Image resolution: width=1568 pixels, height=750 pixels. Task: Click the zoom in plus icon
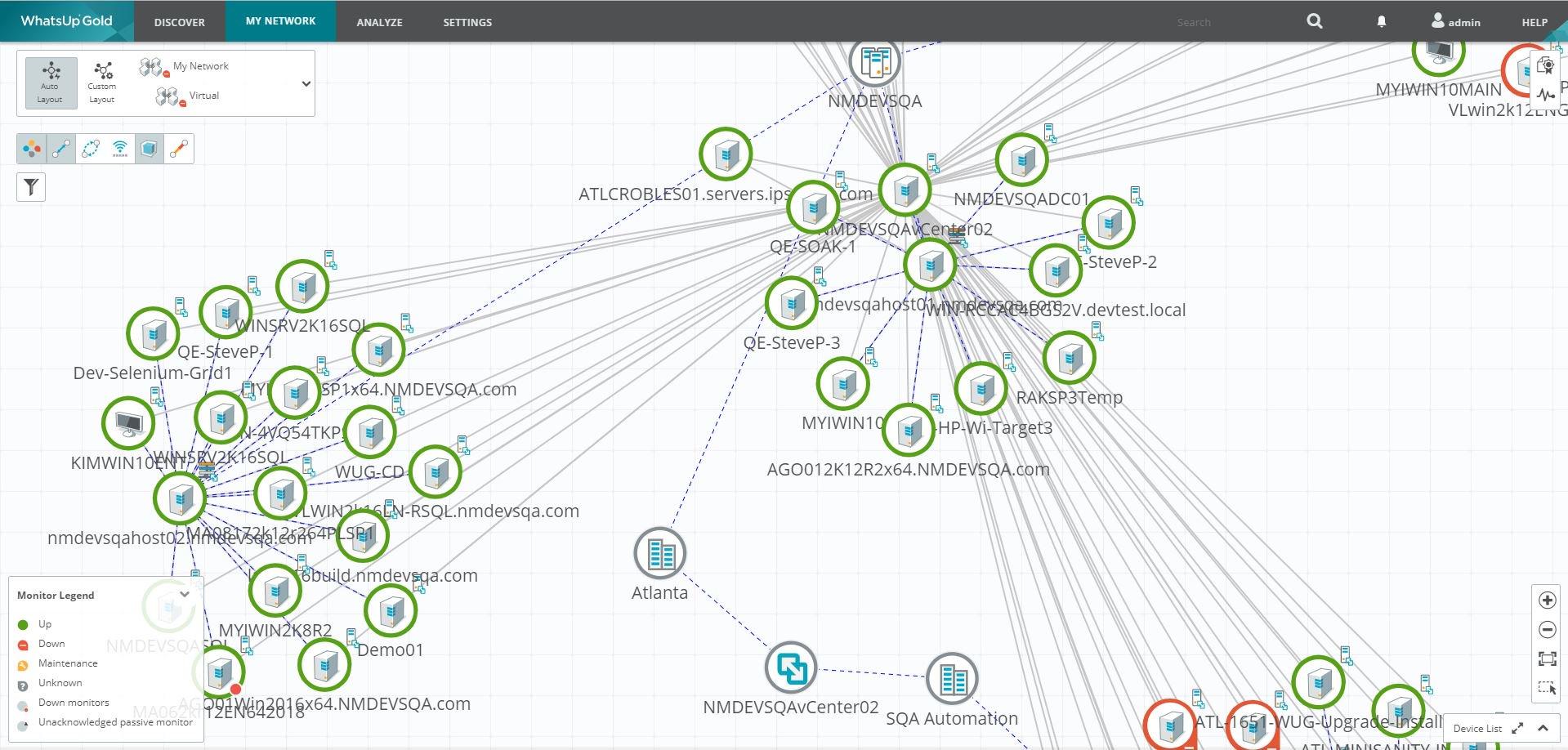click(1547, 600)
